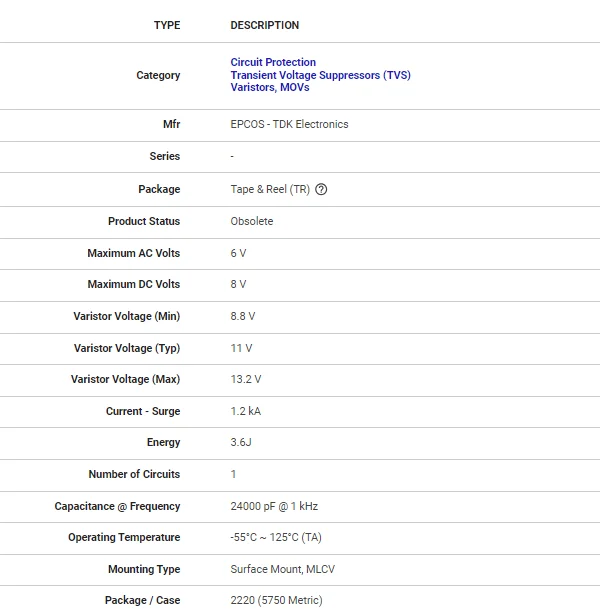Click the DESCRIPTION column header

point(264,25)
